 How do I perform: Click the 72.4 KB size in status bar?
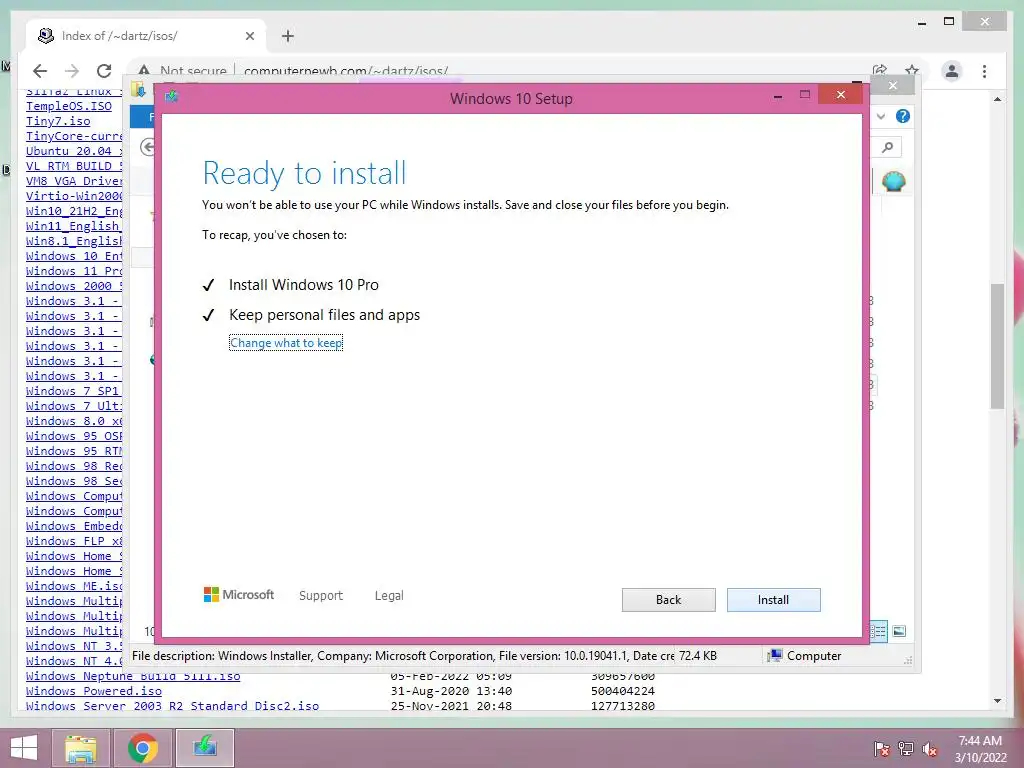[697, 656]
